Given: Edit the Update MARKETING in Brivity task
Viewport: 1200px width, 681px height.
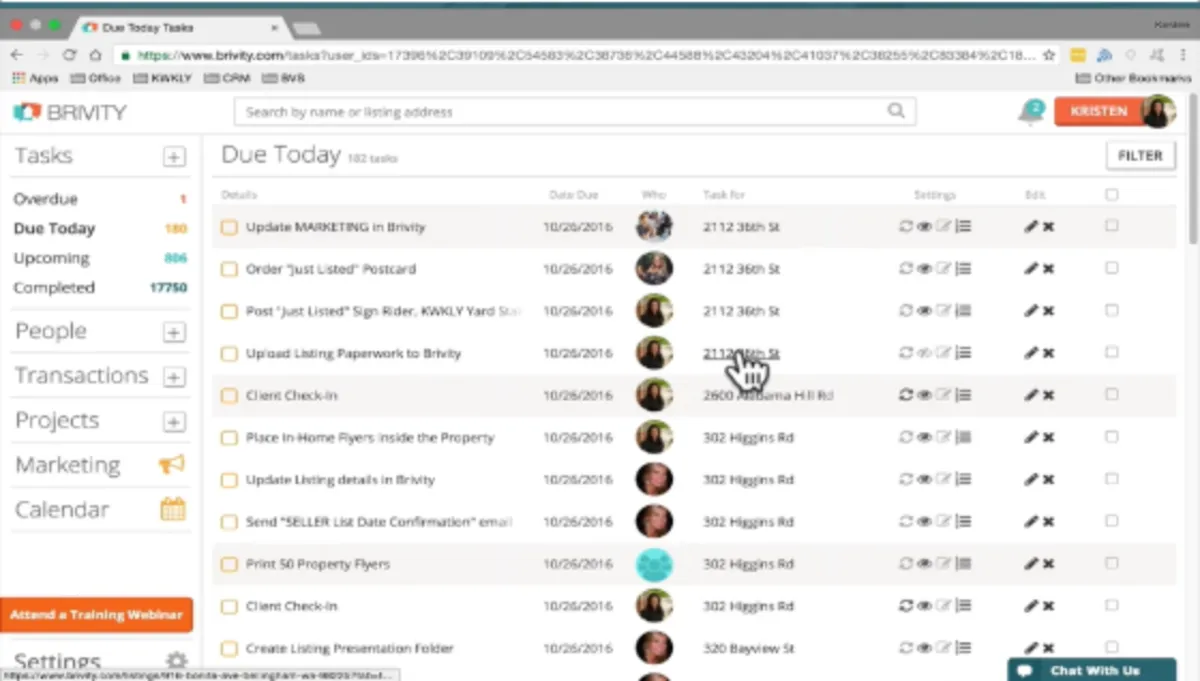Looking at the screenshot, I should [x=1031, y=227].
